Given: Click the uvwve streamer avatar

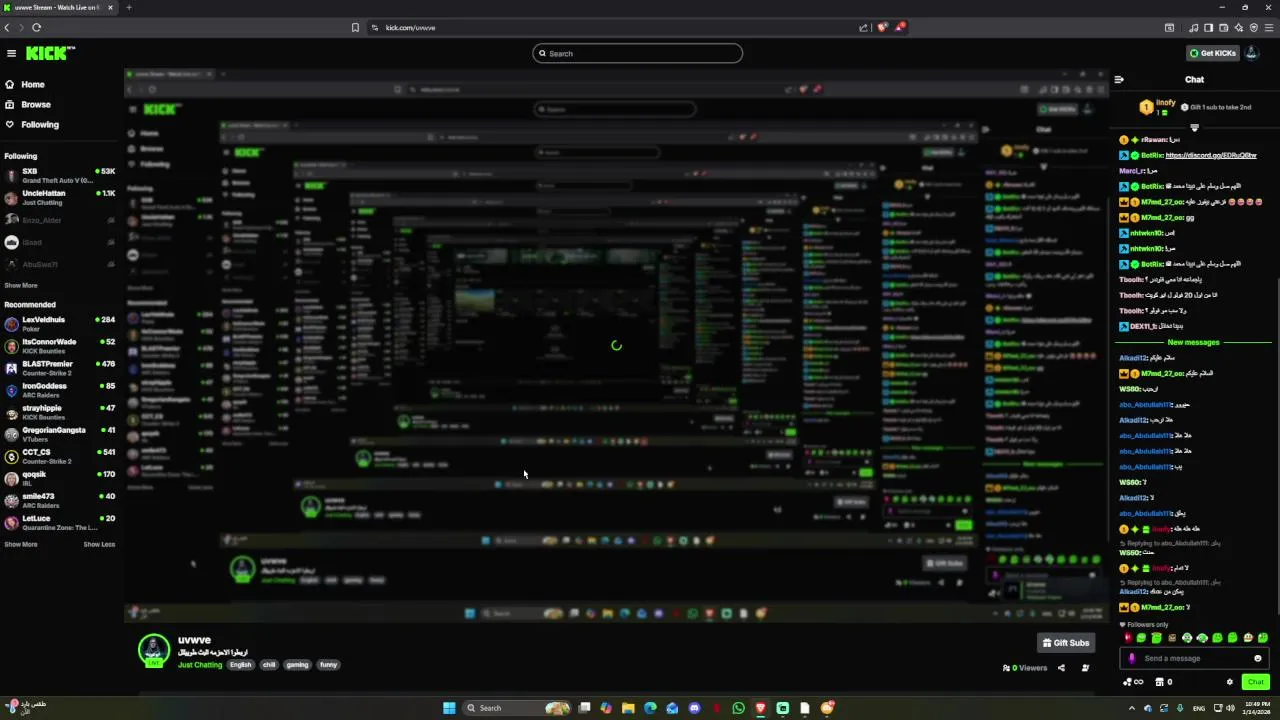Looking at the screenshot, I should pyautogui.click(x=154, y=650).
